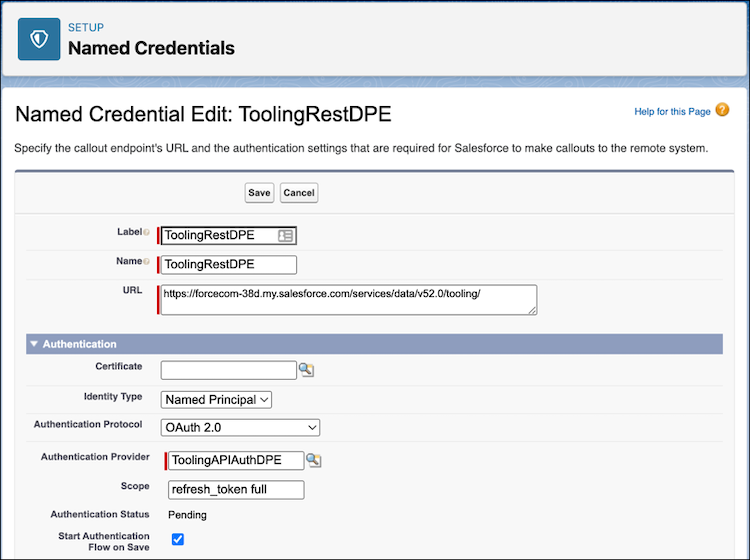Save the named credential
The height and width of the screenshot is (560, 750).
pyautogui.click(x=259, y=193)
